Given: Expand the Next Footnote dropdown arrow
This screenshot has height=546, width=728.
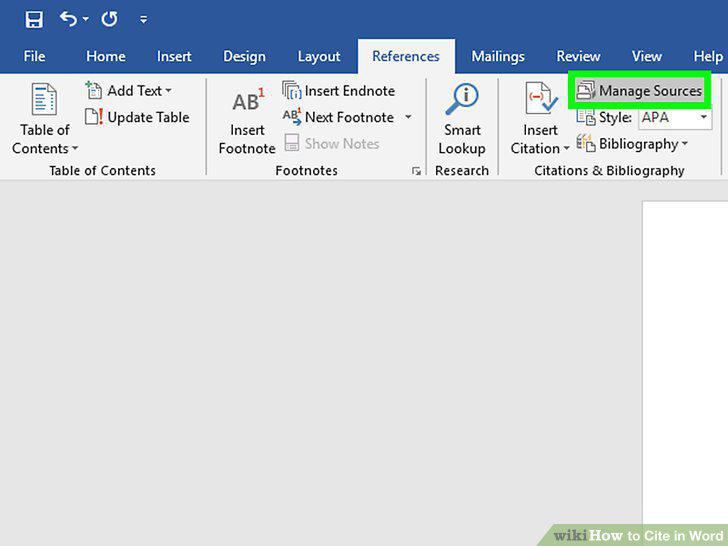Looking at the screenshot, I should point(408,117).
